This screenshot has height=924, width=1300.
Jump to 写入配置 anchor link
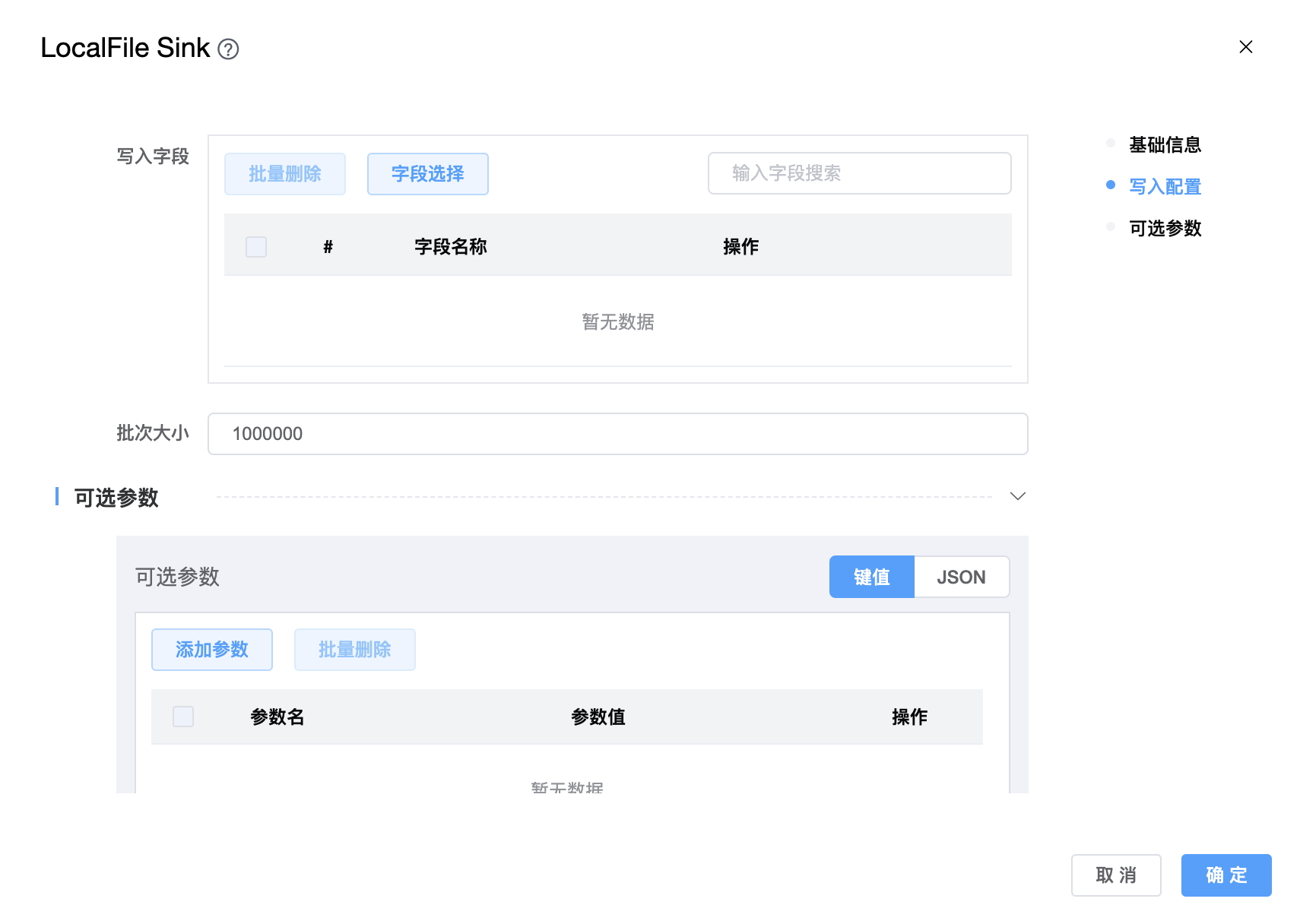[x=1165, y=186]
